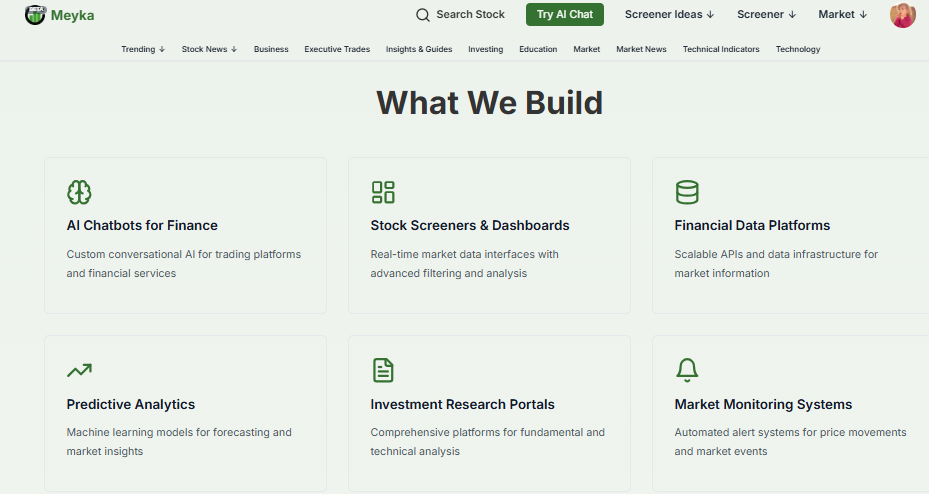This screenshot has height=494, width=929.
Task: Click the Investment Research Portals heading
Action: click(x=462, y=405)
